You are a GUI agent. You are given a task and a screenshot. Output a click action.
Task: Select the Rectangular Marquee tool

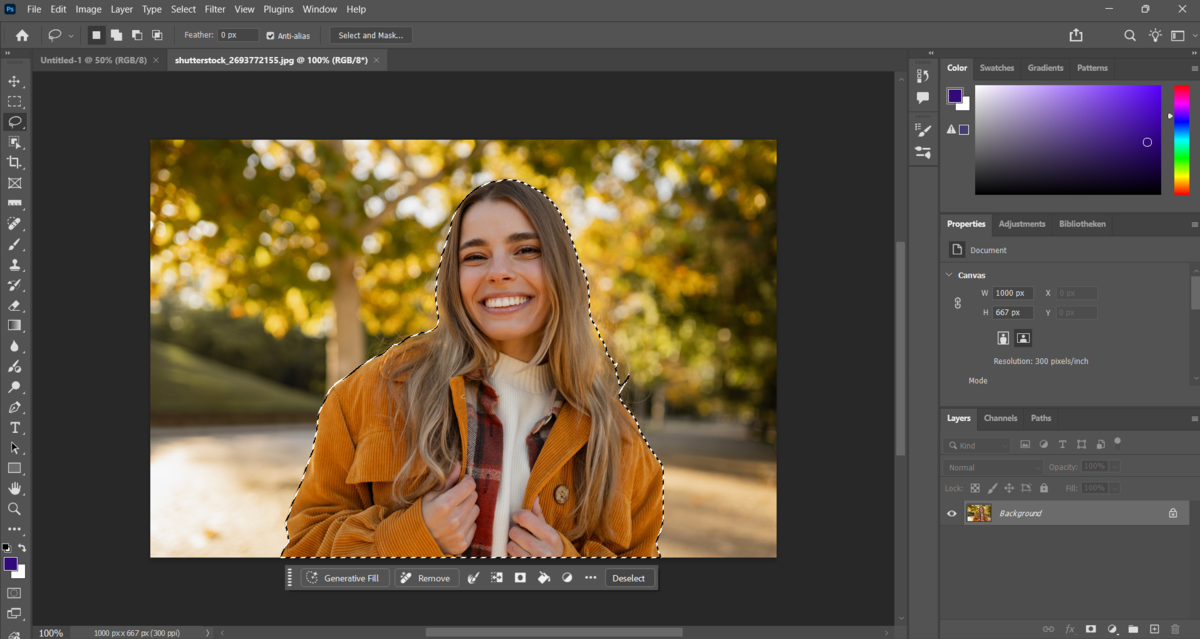point(14,101)
